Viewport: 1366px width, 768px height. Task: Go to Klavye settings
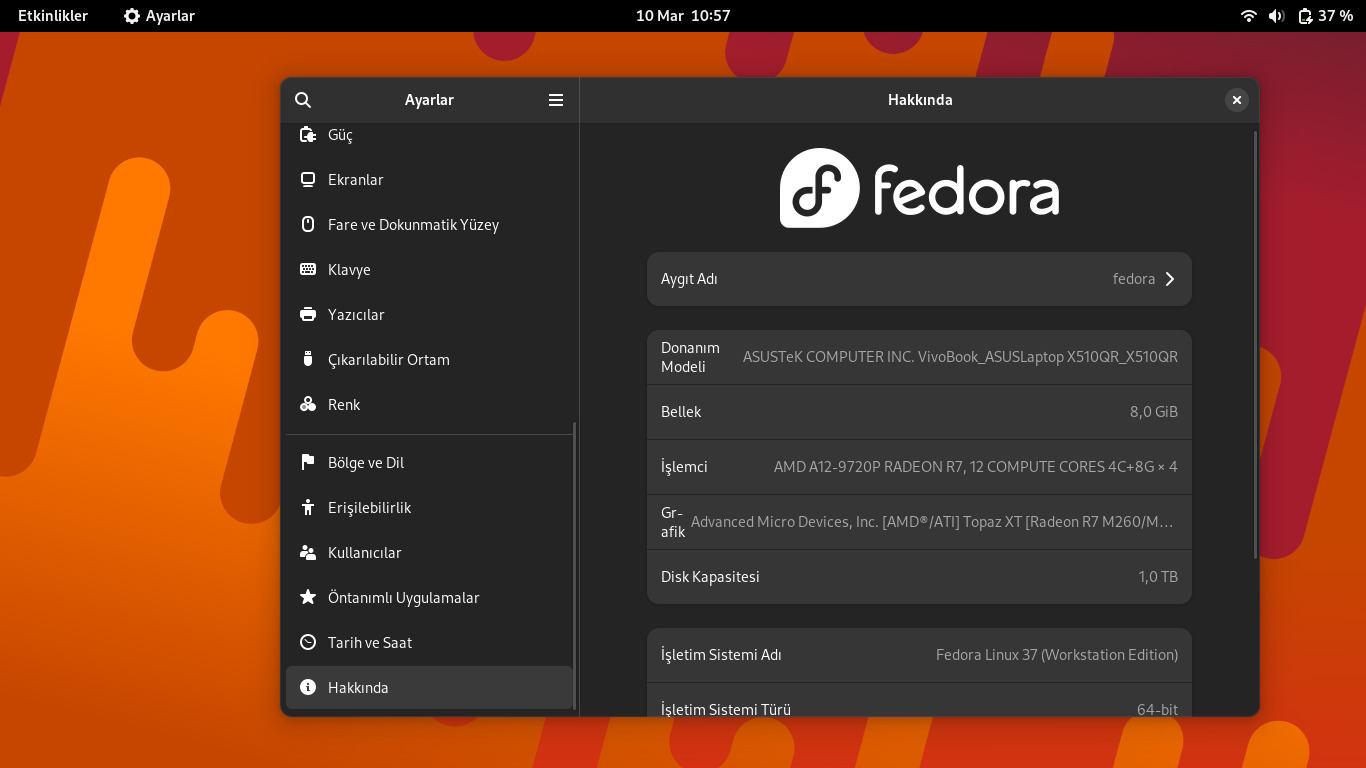(429, 270)
